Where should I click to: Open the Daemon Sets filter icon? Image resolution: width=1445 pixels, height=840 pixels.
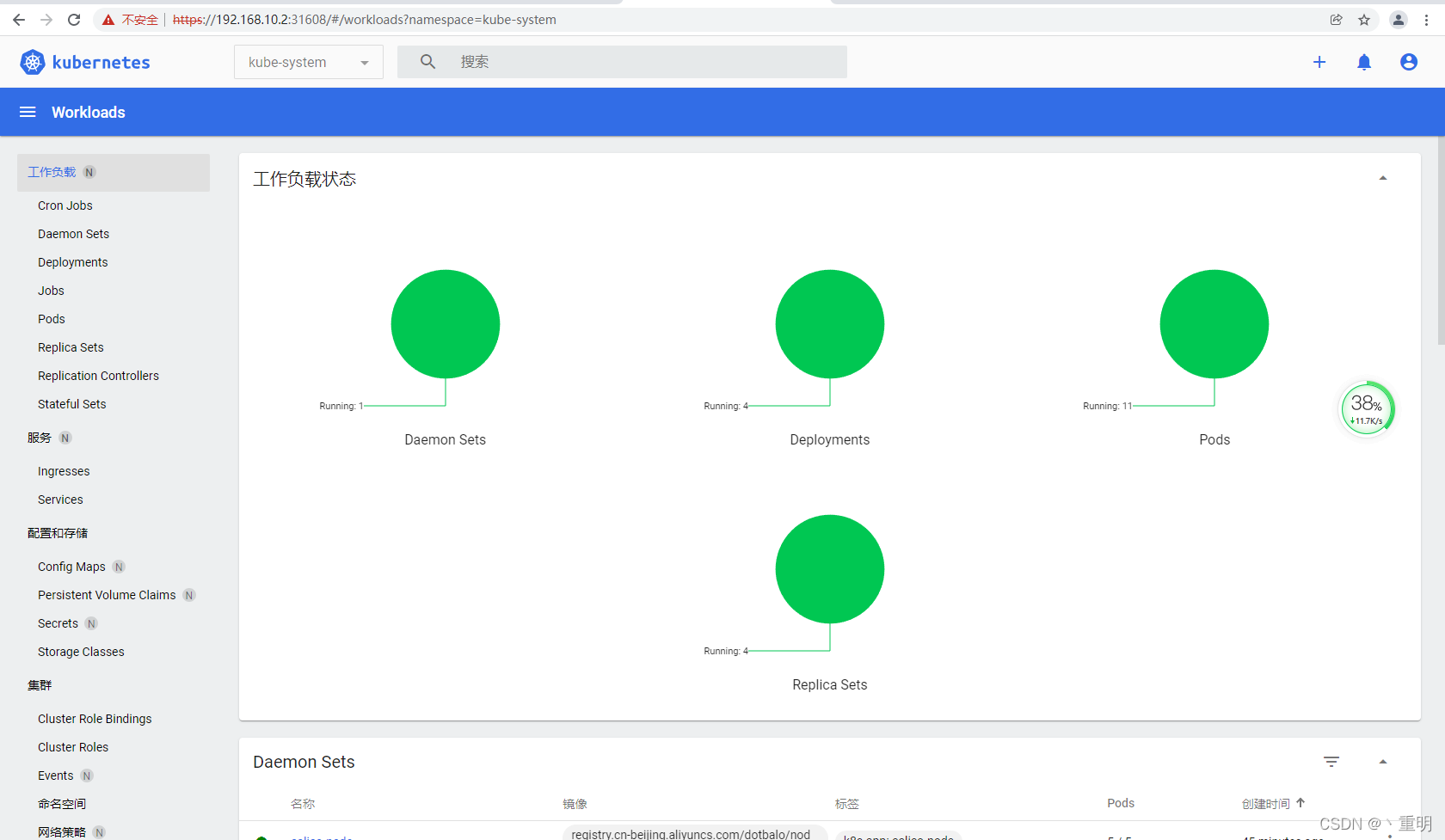point(1331,762)
